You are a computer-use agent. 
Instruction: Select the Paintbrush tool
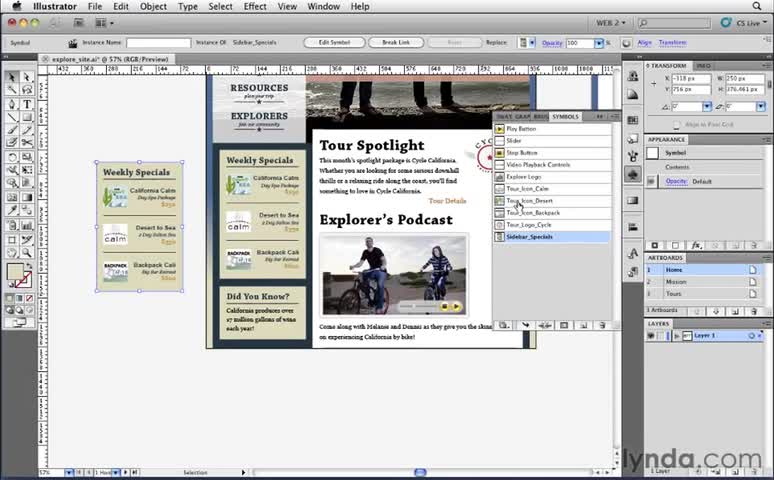(12, 130)
